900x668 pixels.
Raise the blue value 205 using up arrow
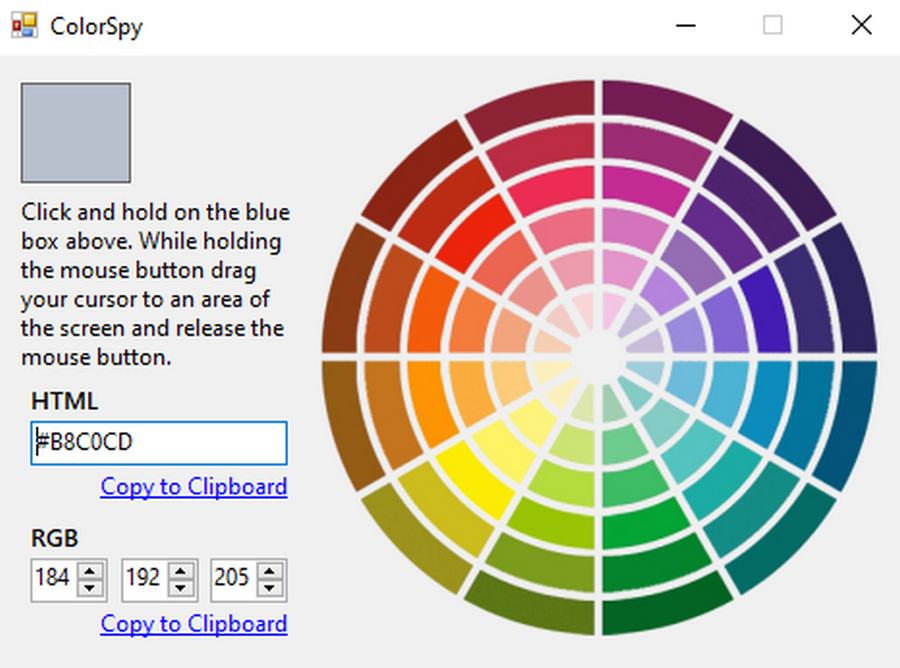[270, 571]
